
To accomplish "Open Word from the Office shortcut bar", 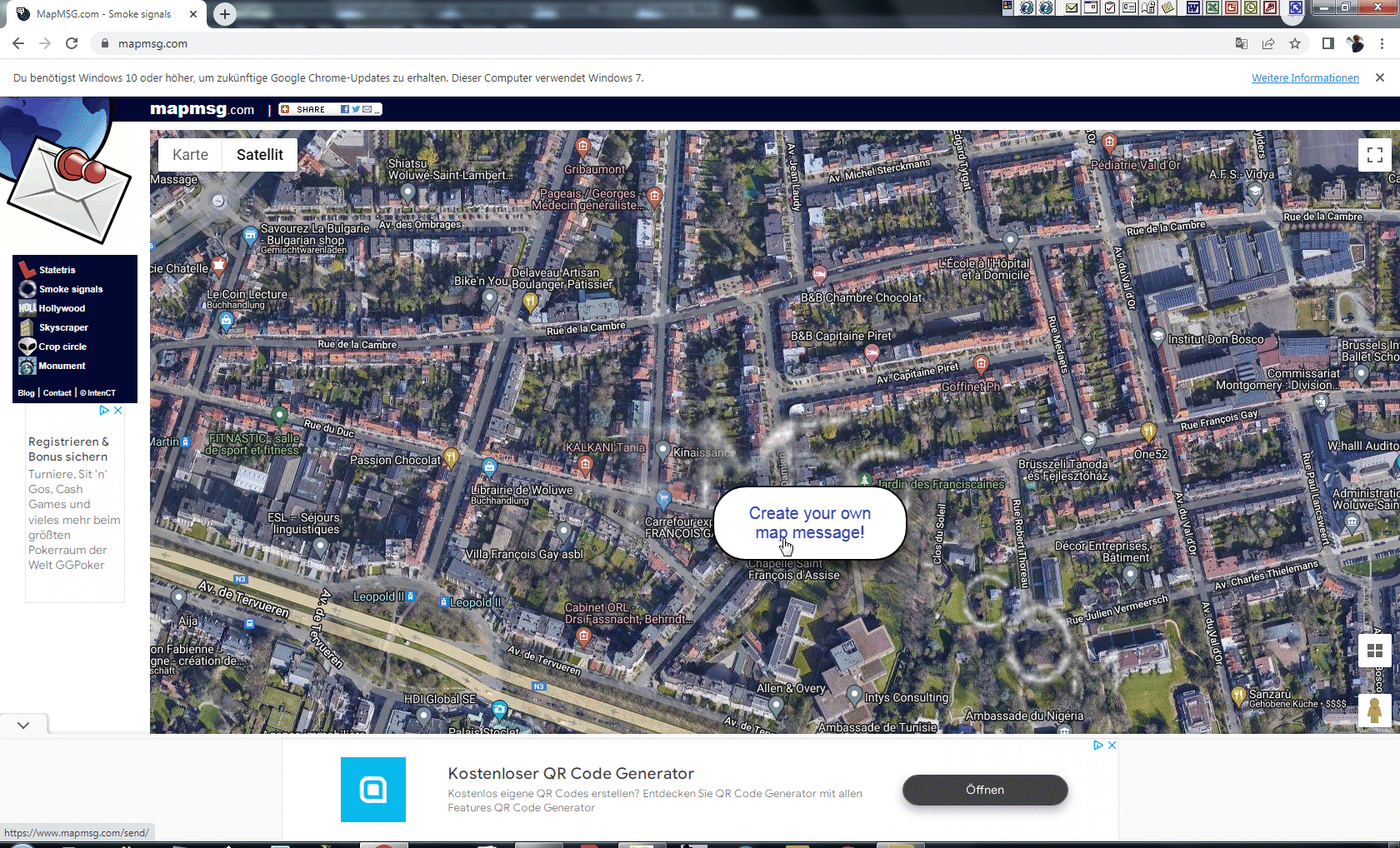I will (1193, 7).
